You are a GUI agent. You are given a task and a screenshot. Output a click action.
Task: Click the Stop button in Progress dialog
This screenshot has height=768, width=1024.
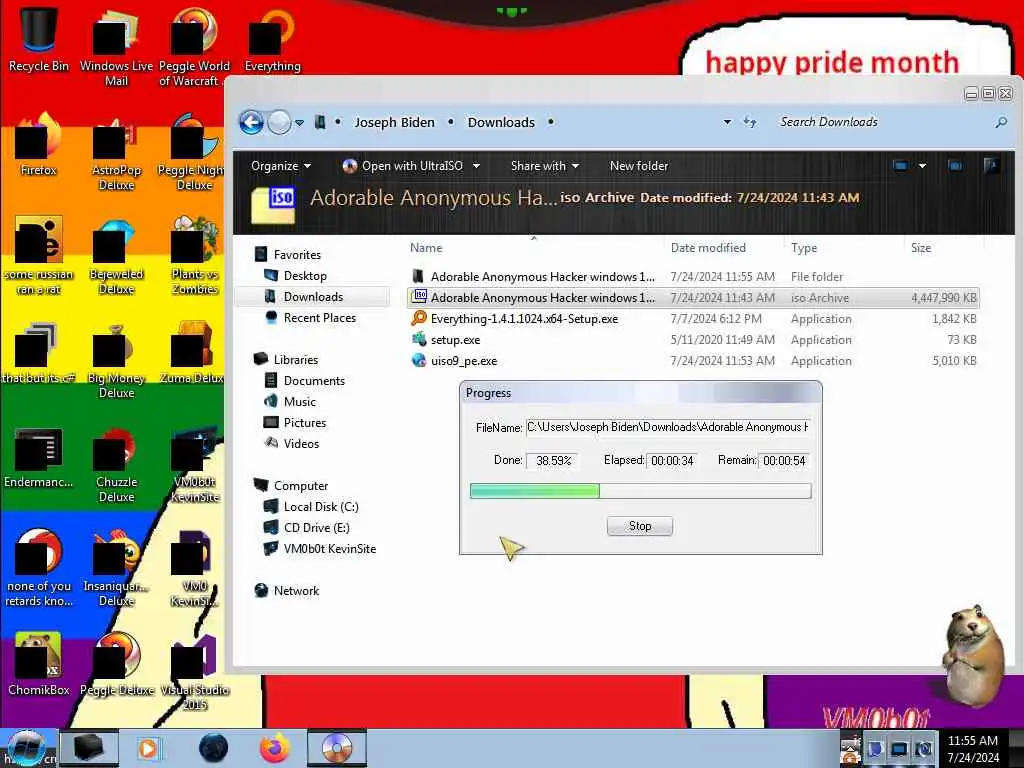point(639,526)
